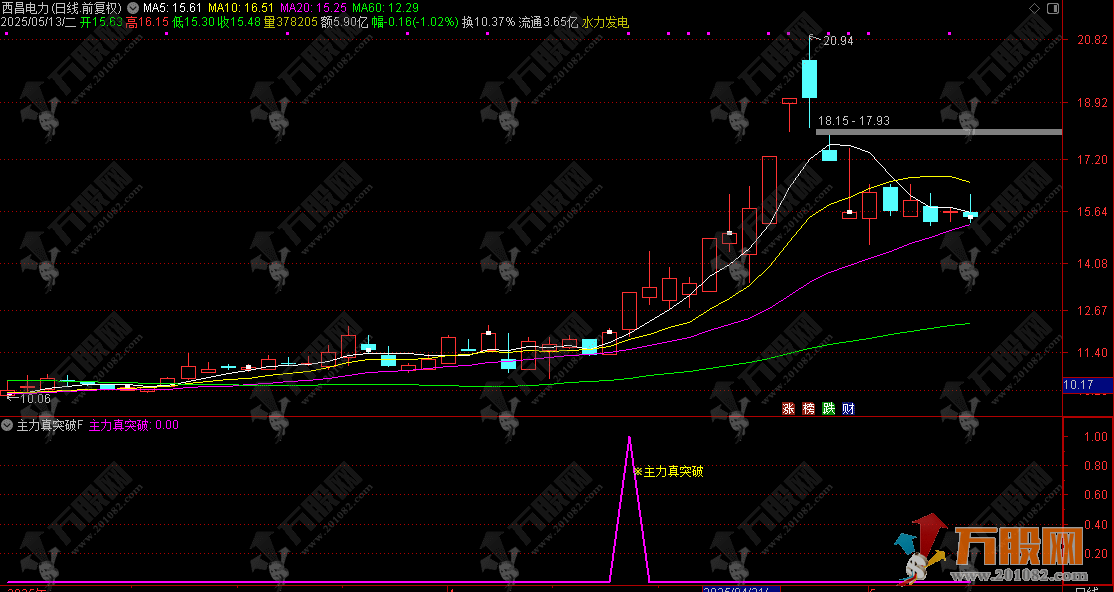This screenshot has height=592, width=1114.
Task: Open the 跌 event marker icon
Action: point(828,409)
